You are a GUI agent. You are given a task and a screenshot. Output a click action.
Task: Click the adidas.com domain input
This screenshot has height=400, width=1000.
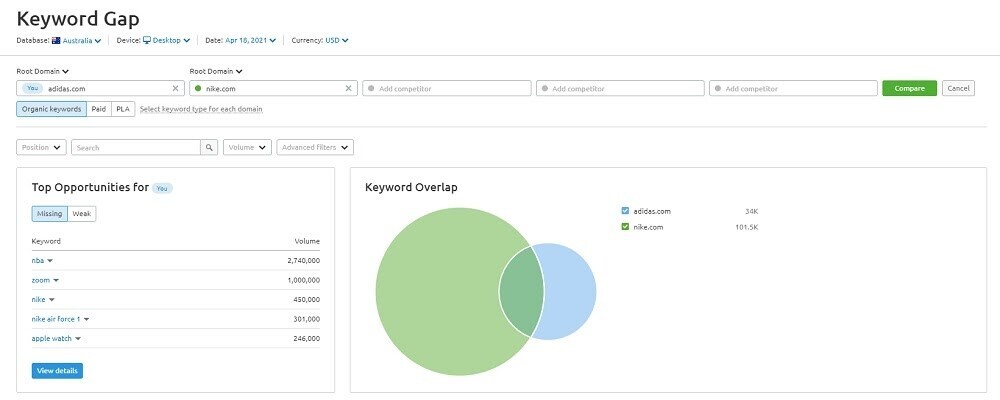click(x=100, y=88)
